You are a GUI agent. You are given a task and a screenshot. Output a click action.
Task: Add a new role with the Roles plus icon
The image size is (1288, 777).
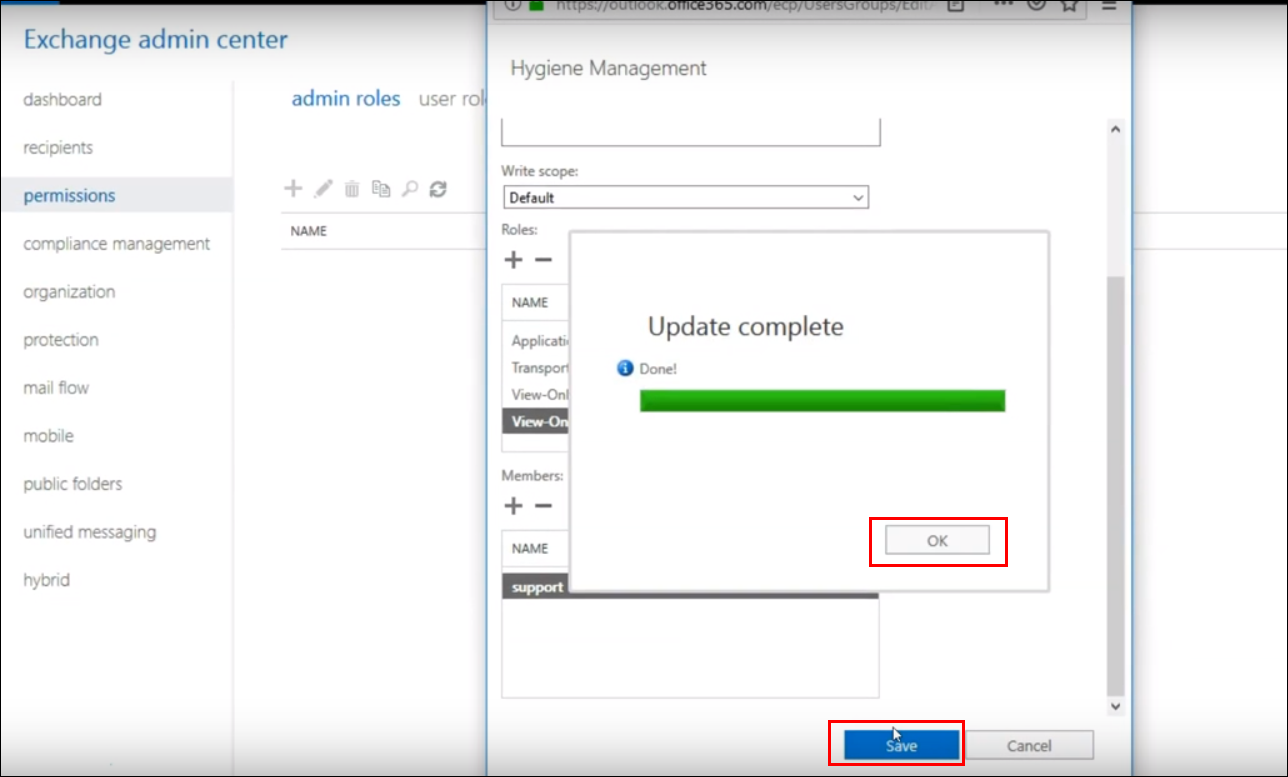513,260
